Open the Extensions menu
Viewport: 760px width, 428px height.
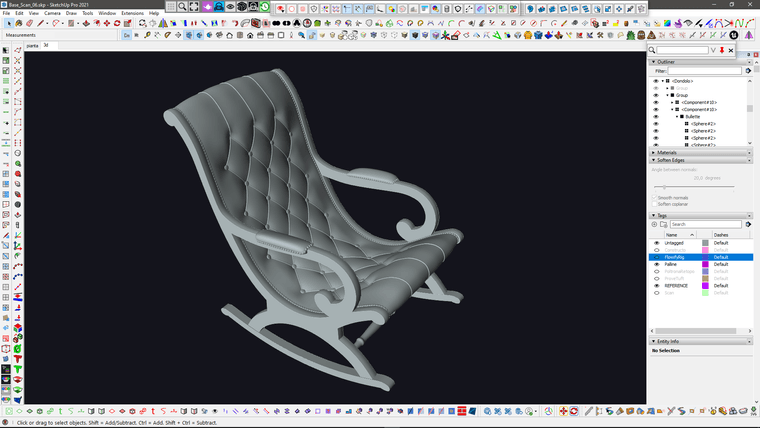132,13
